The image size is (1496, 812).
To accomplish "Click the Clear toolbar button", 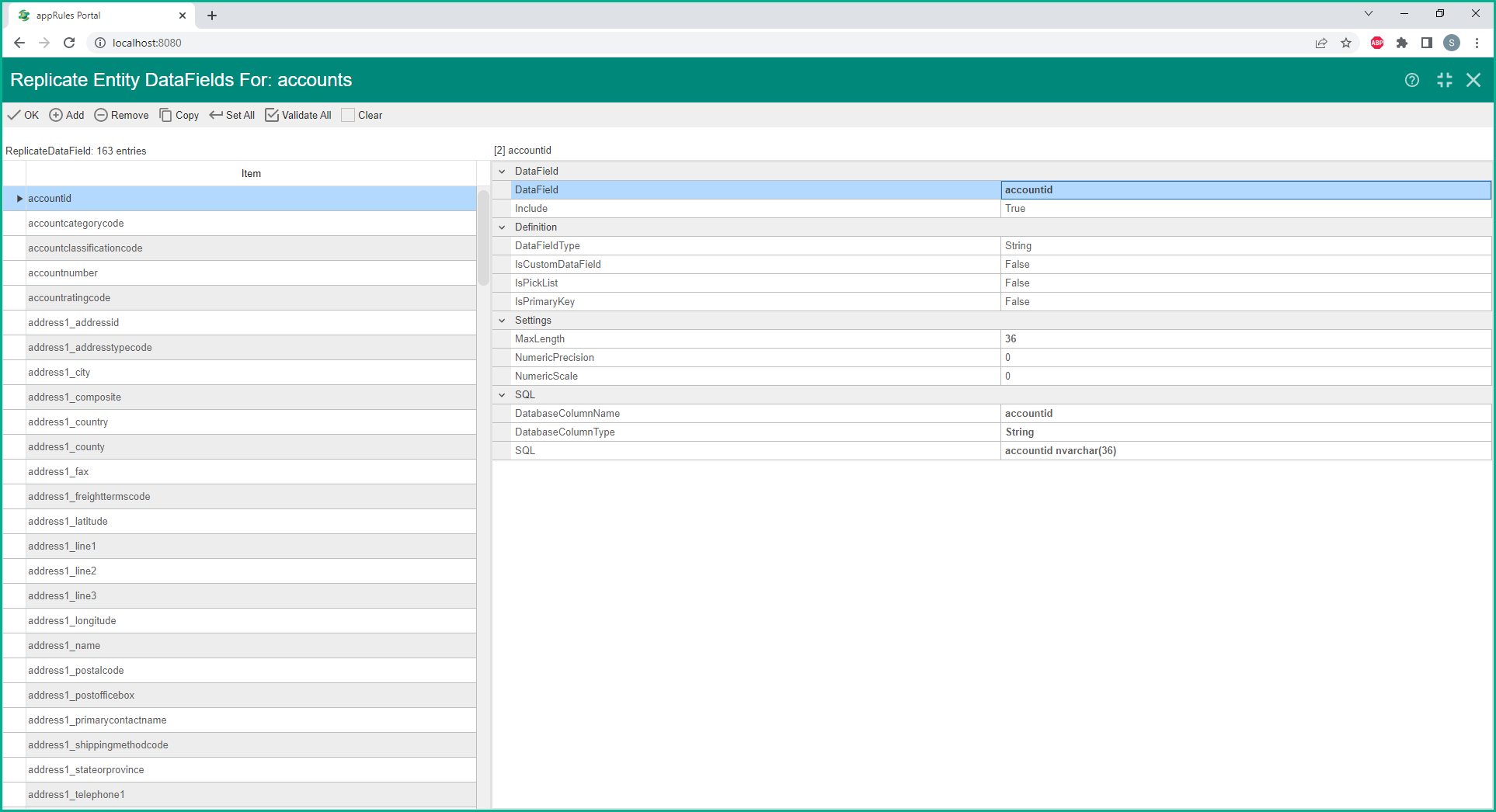I will (x=362, y=115).
